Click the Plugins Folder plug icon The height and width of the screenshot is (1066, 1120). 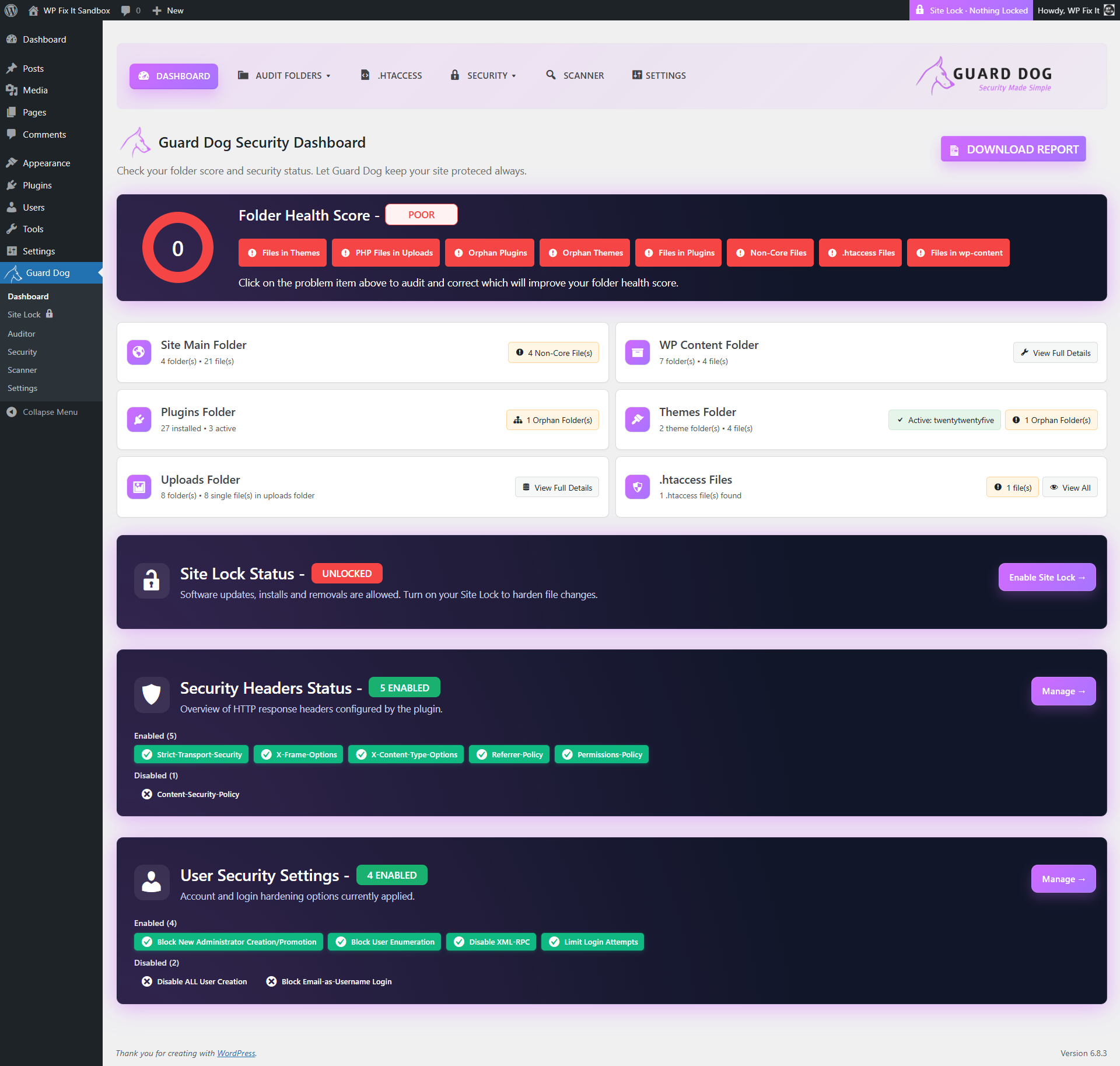point(139,420)
